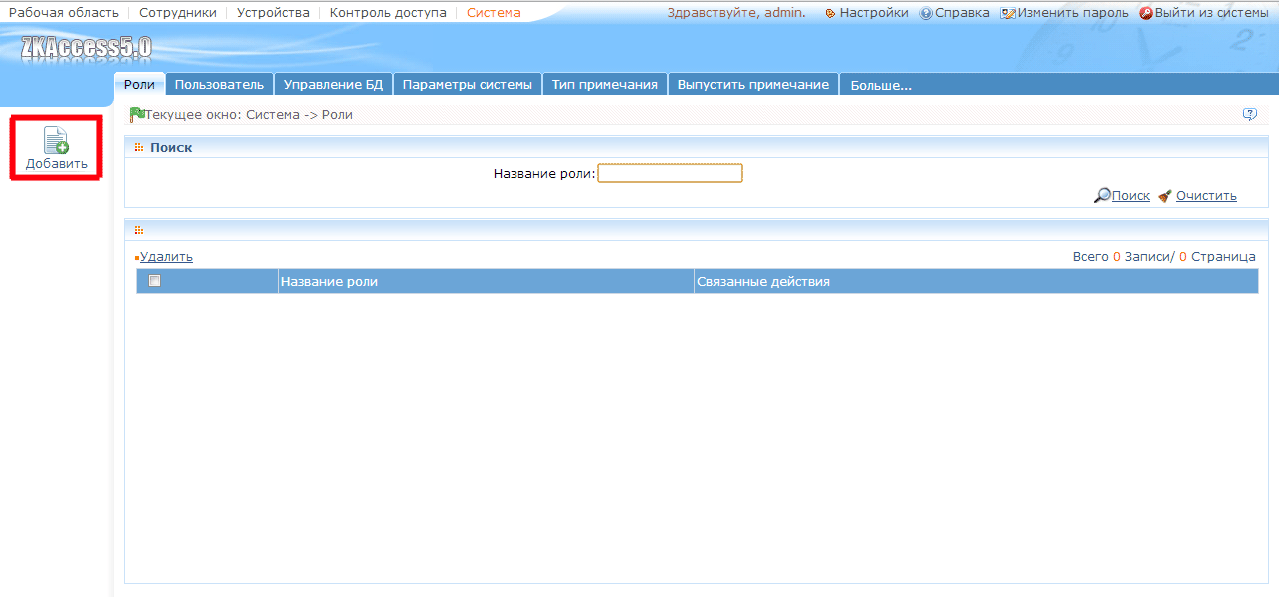The image size is (1279, 597).
Task: Click the Название роли column header
Action: tap(486, 281)
